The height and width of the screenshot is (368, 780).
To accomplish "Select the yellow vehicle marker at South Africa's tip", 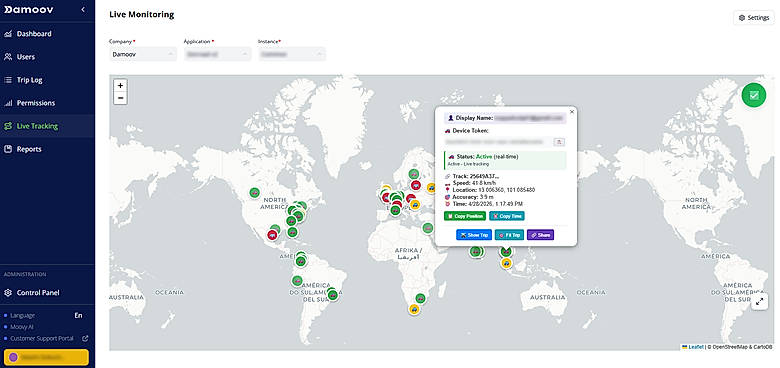I will pyautogui.click(x=413, y=309).
